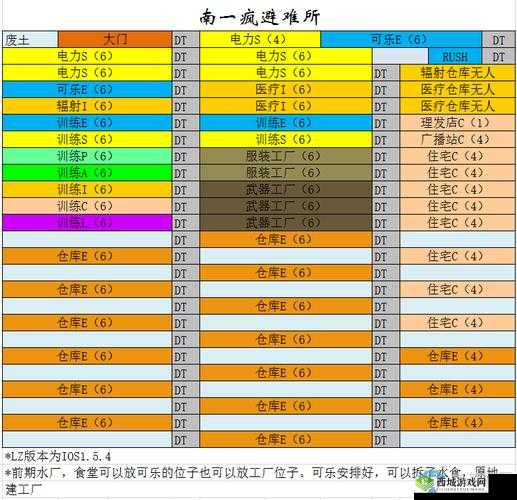
Task: Click the 训练S（6） cell in the left column
Action: pos(87,140)
